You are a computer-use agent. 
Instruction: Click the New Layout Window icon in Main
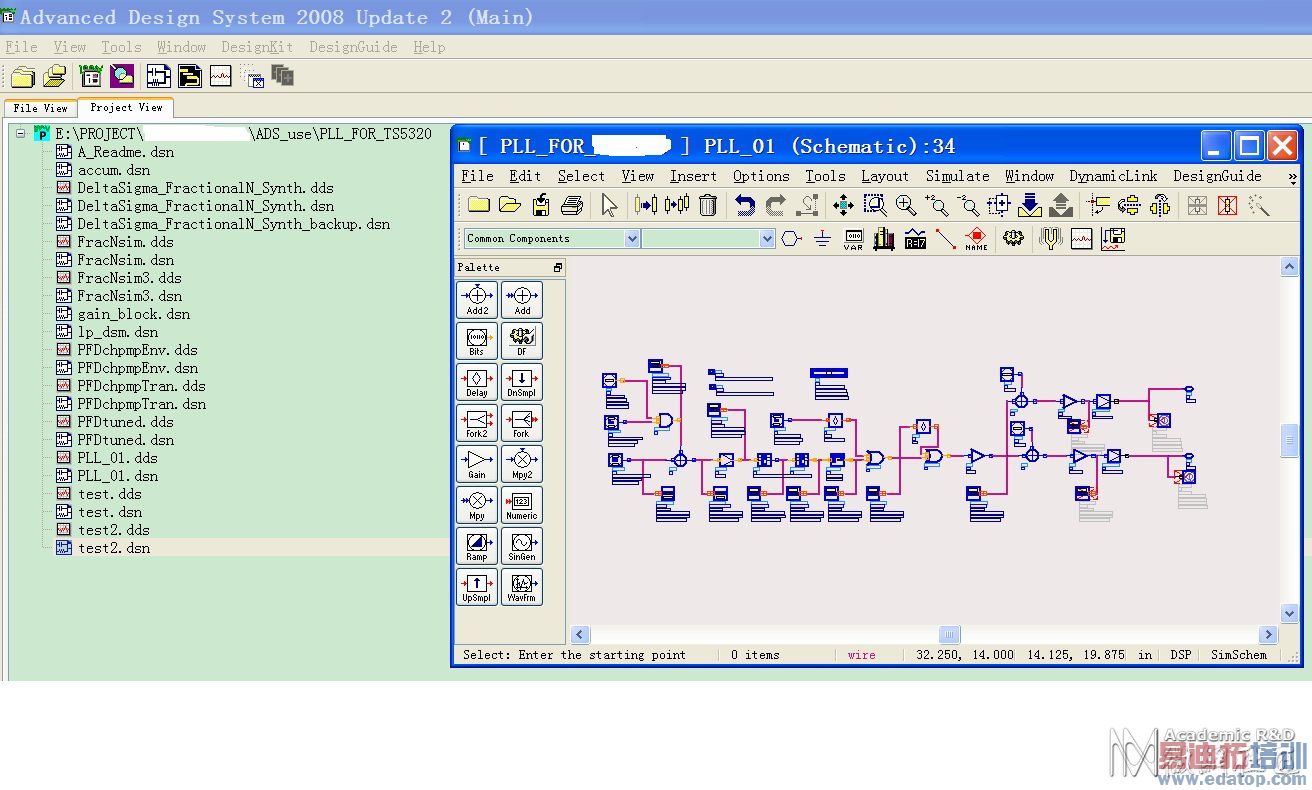pyautogui.click(x=190, y=76)
